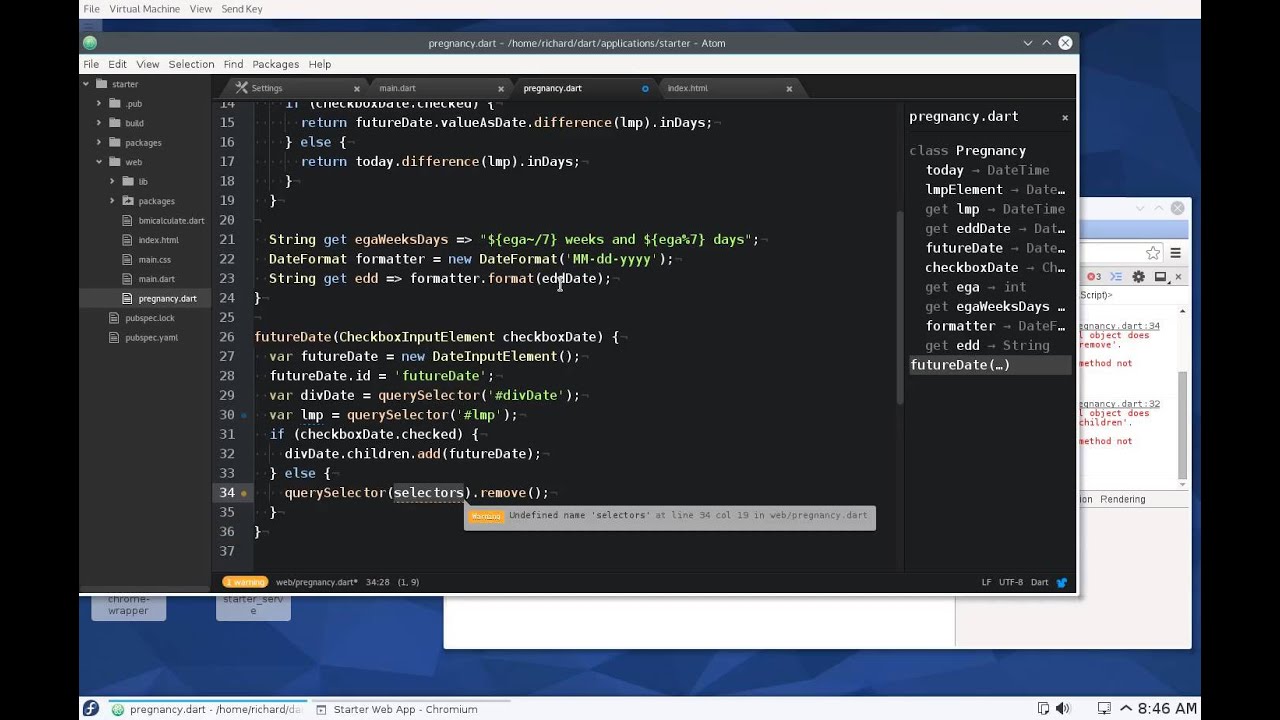Click the line 34 warning gutter dot
This screenshot has height=720, width=1280.
[243, 493]
